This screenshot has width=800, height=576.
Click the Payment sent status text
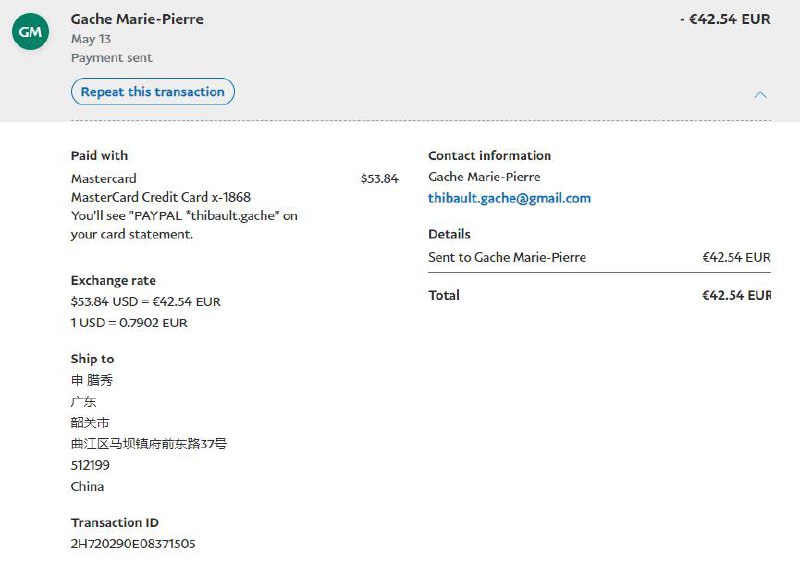[x=111, y=58]
